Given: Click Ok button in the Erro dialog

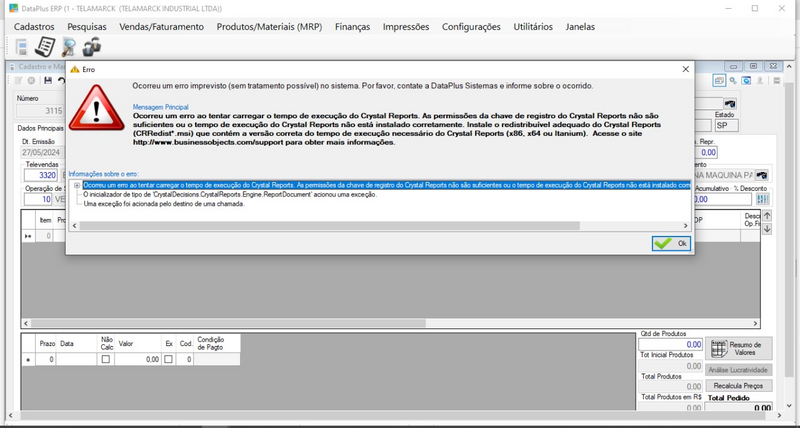Looking at the screenshot, I should [x=671, y=243].
